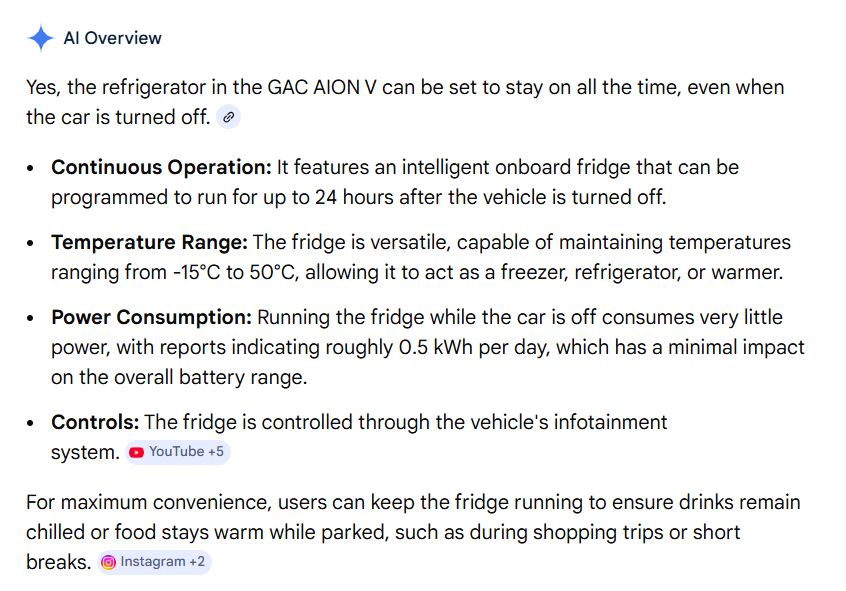This screenshot has width=846, height=591.
Task: Click the bullet point beside Power Consumption
Action: pyautogui.click(x=33, y=319)
